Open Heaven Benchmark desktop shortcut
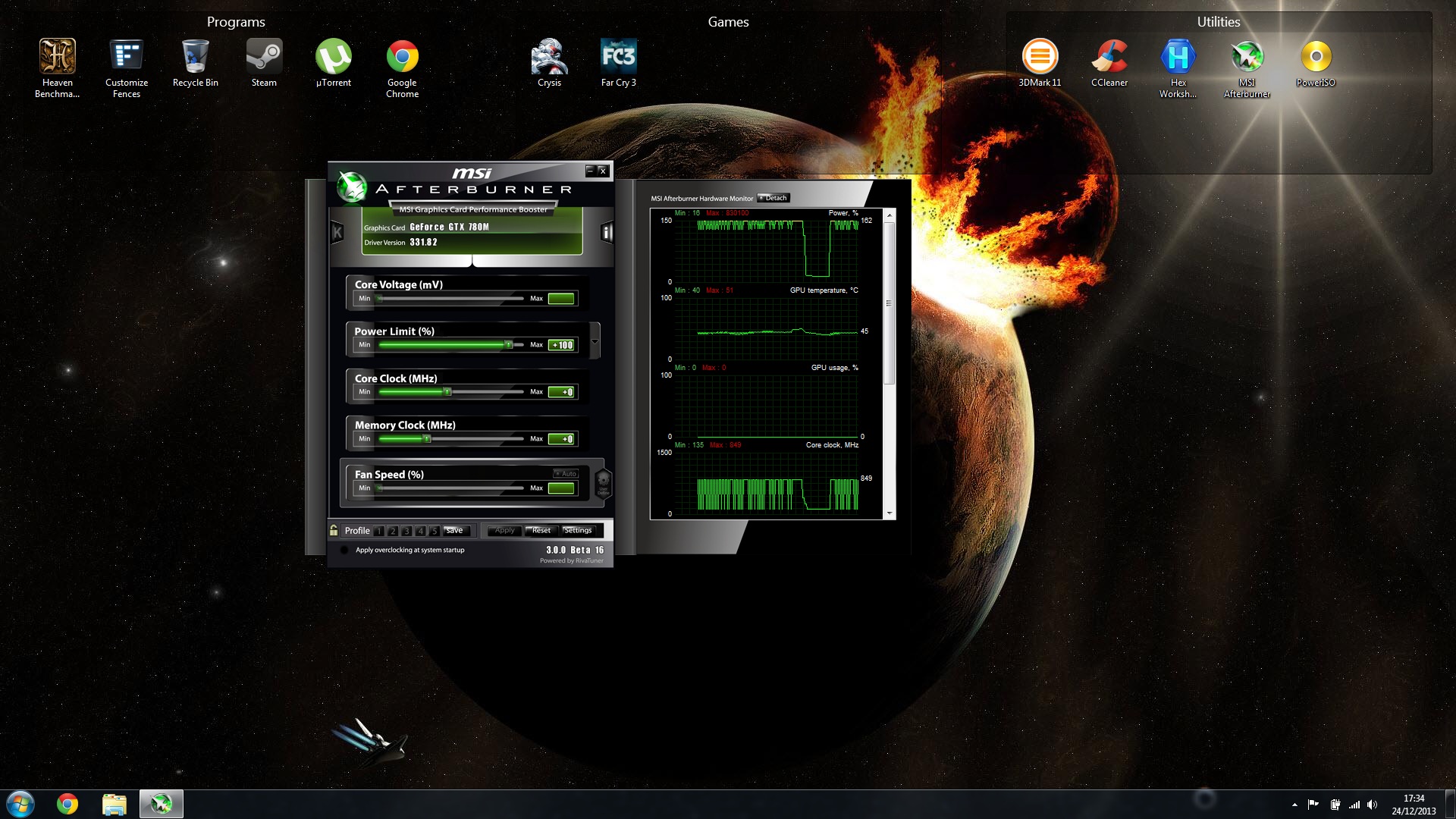The height and width of the screenshot is (819, 1456). [58, 68]
